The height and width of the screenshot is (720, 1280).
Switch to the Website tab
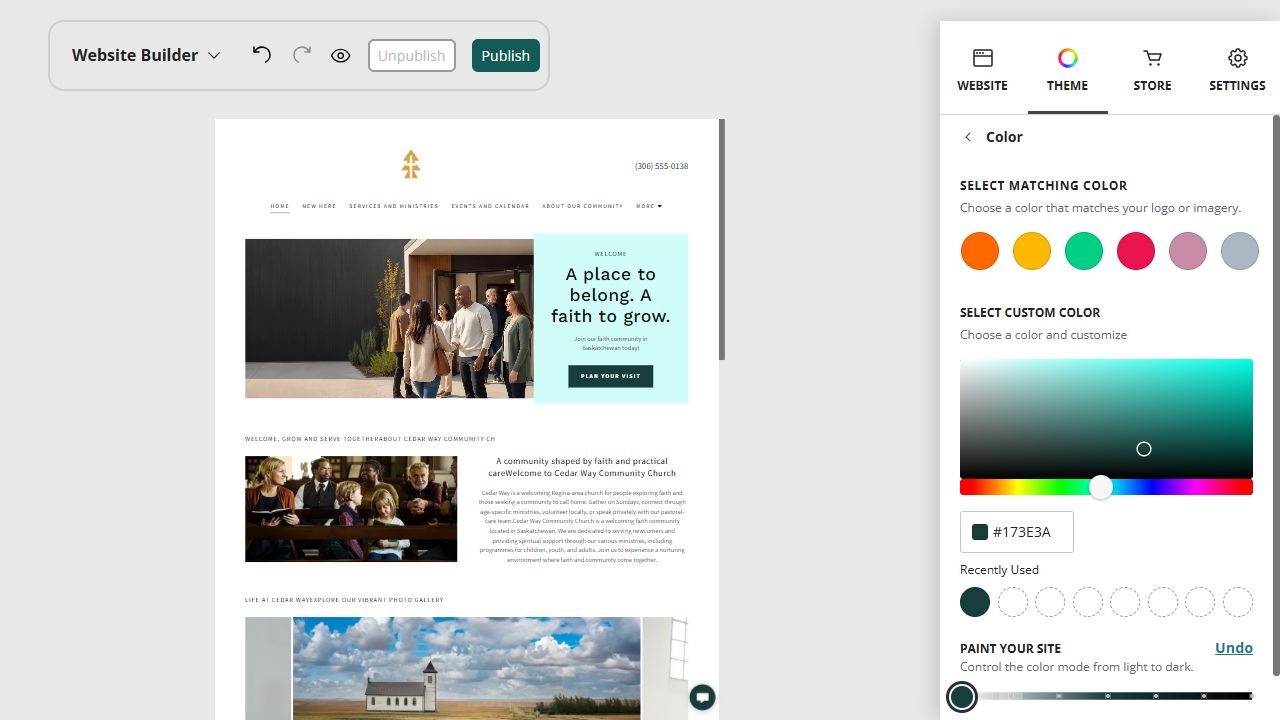[x=982, y=70]
